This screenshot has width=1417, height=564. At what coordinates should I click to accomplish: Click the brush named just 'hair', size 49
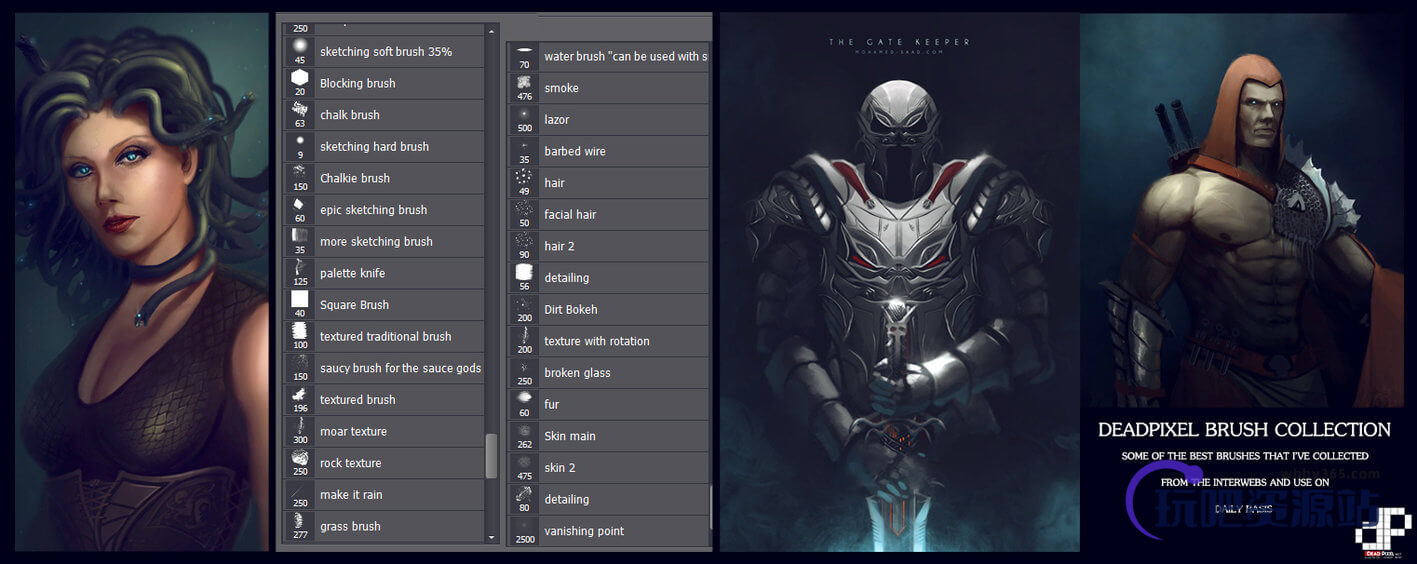[554, 183]
